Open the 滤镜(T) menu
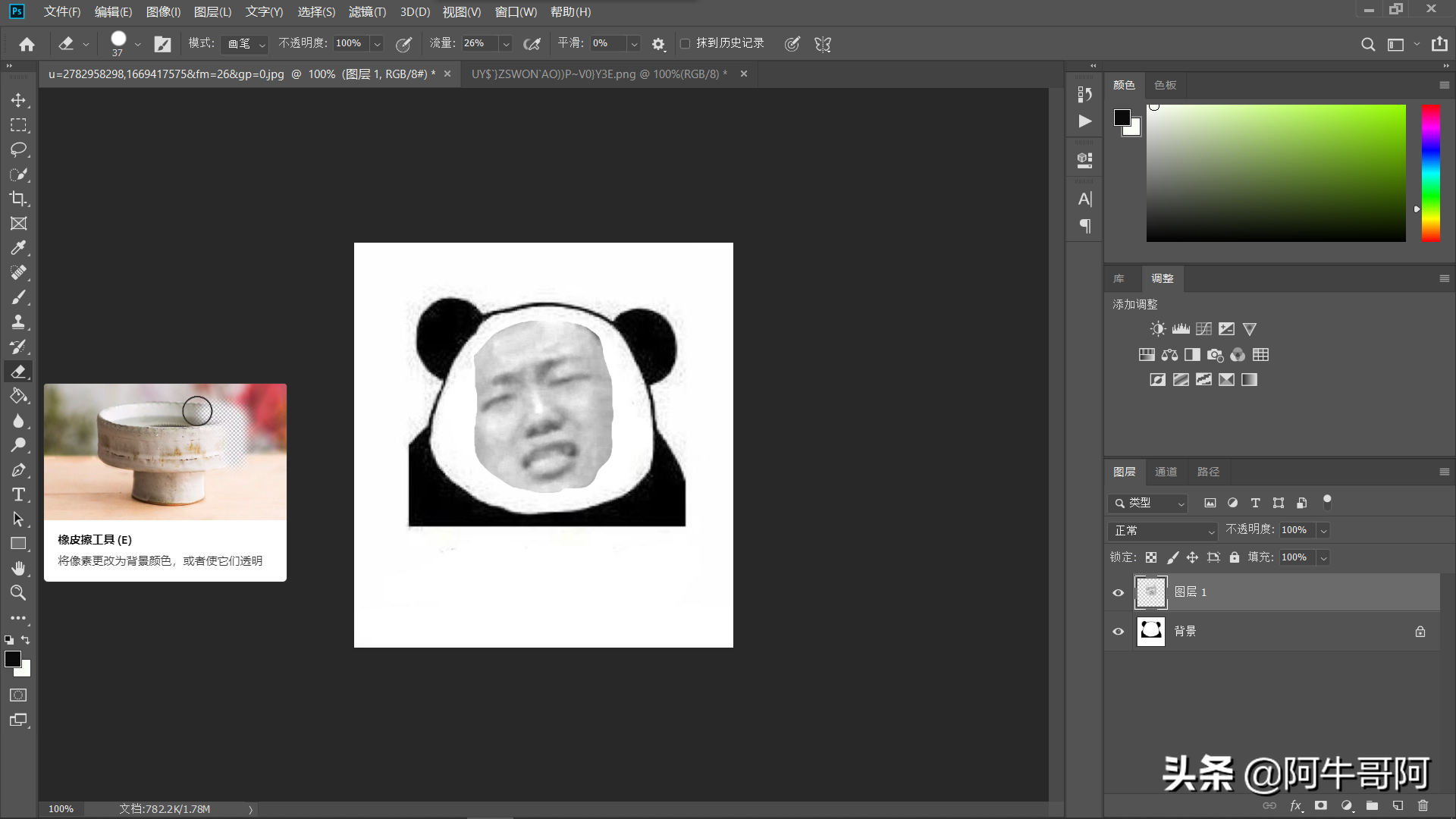The height and width of the screenshot is (819, 1456). tap(367, 12)
